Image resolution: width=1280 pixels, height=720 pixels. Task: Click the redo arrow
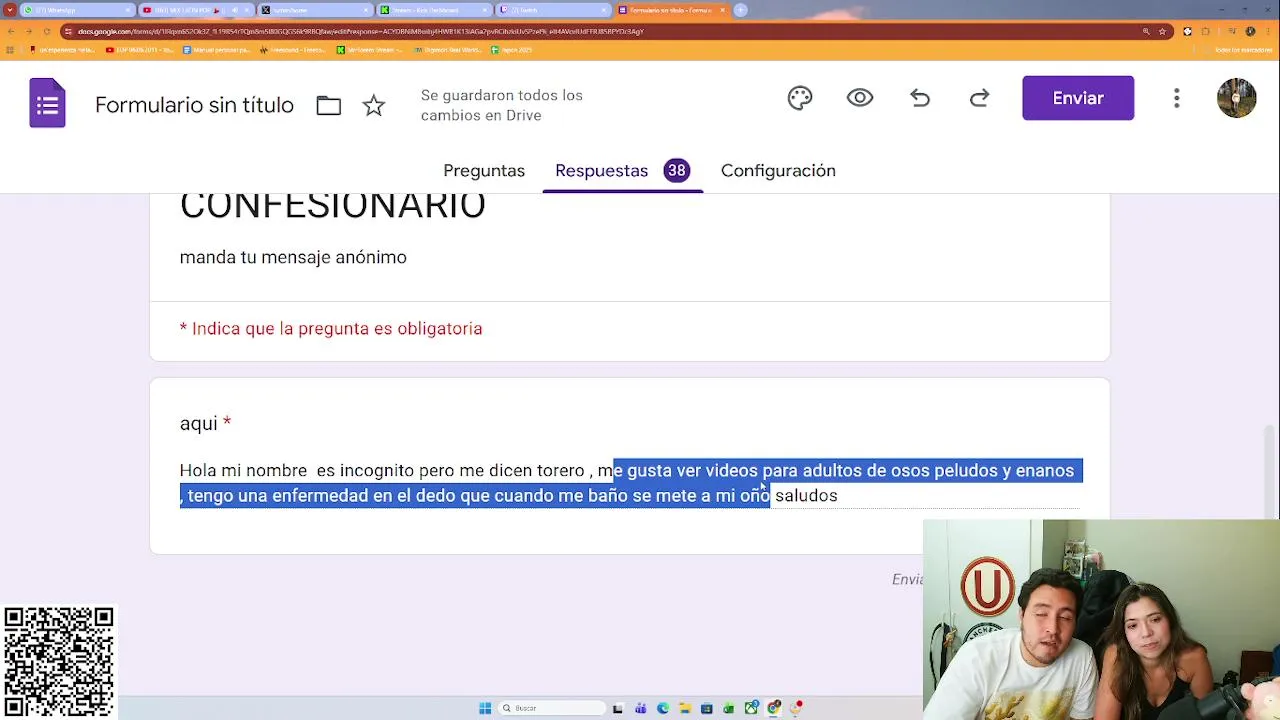pyautogui.click(x=980, y=98)
